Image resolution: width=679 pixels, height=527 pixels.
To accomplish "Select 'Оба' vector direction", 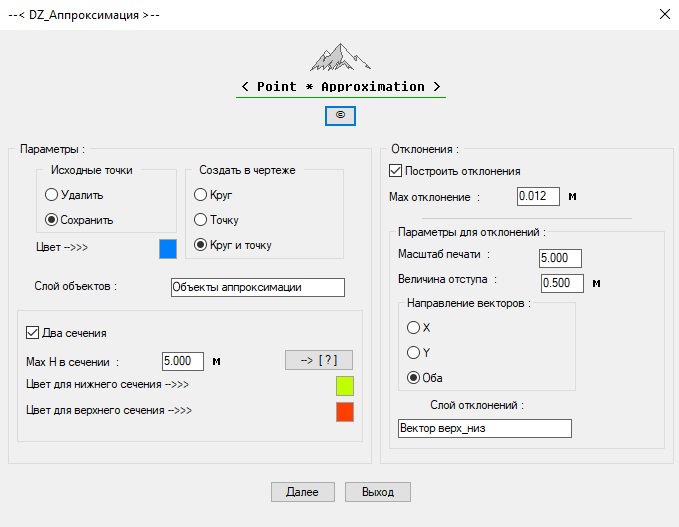I will tap(413, 377).
